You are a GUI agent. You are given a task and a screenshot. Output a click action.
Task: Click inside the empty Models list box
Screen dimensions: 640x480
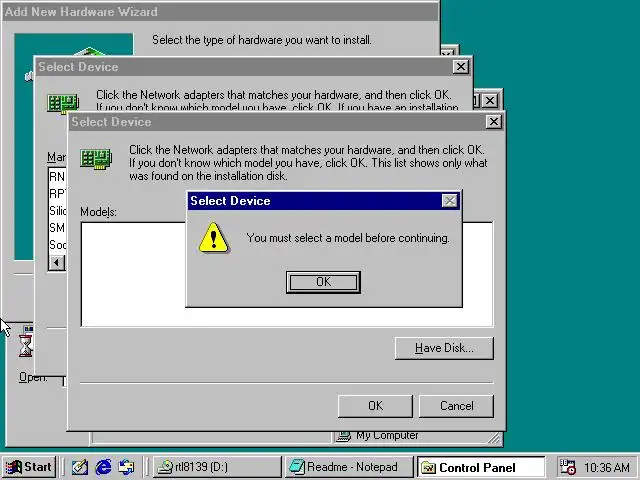133,274
